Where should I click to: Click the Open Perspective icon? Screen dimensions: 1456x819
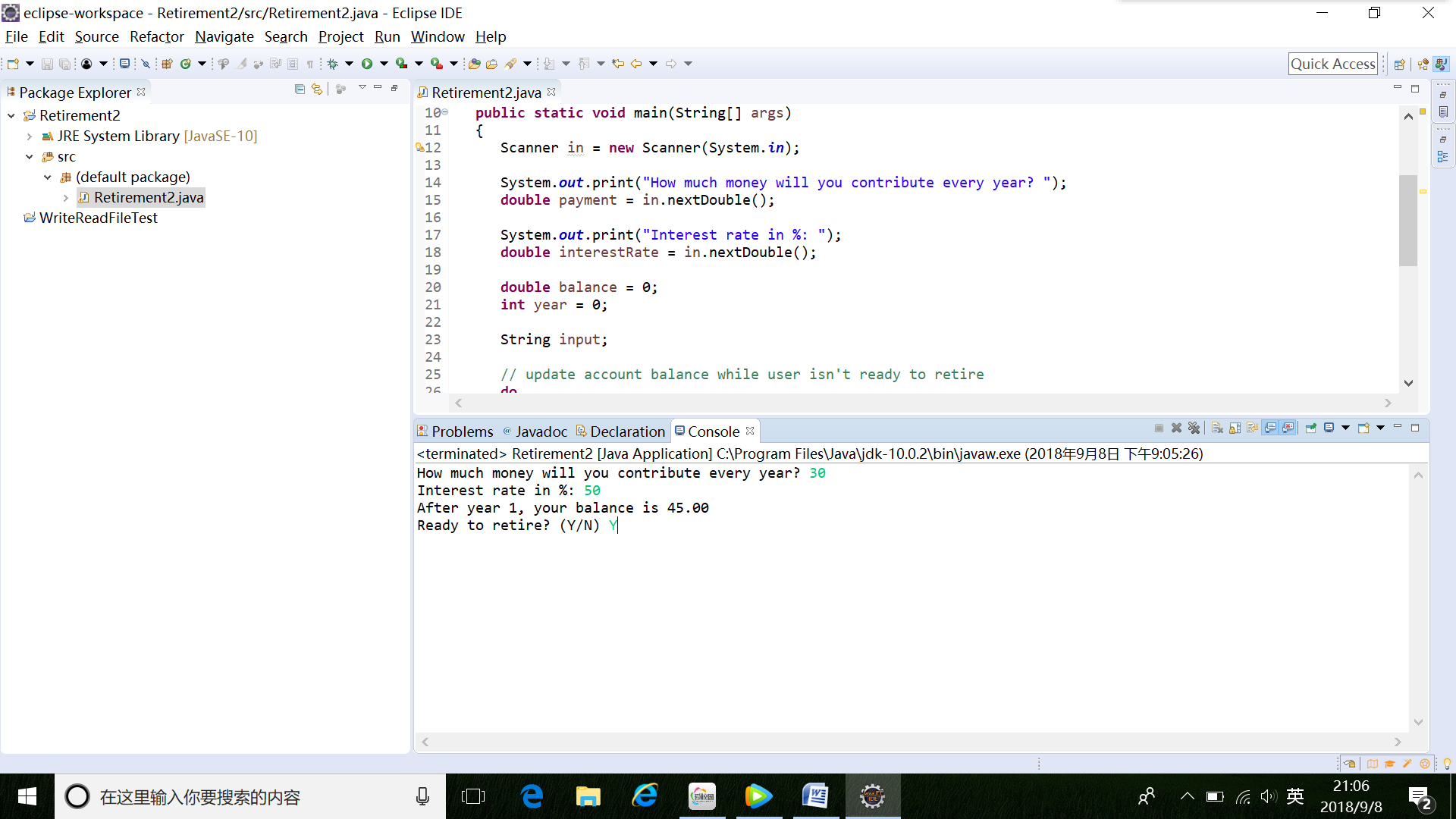[x=1400, y=64]
